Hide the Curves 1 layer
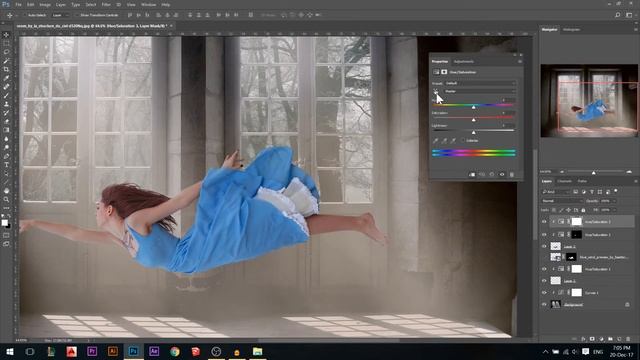640x360 pixels. [544, 293]
